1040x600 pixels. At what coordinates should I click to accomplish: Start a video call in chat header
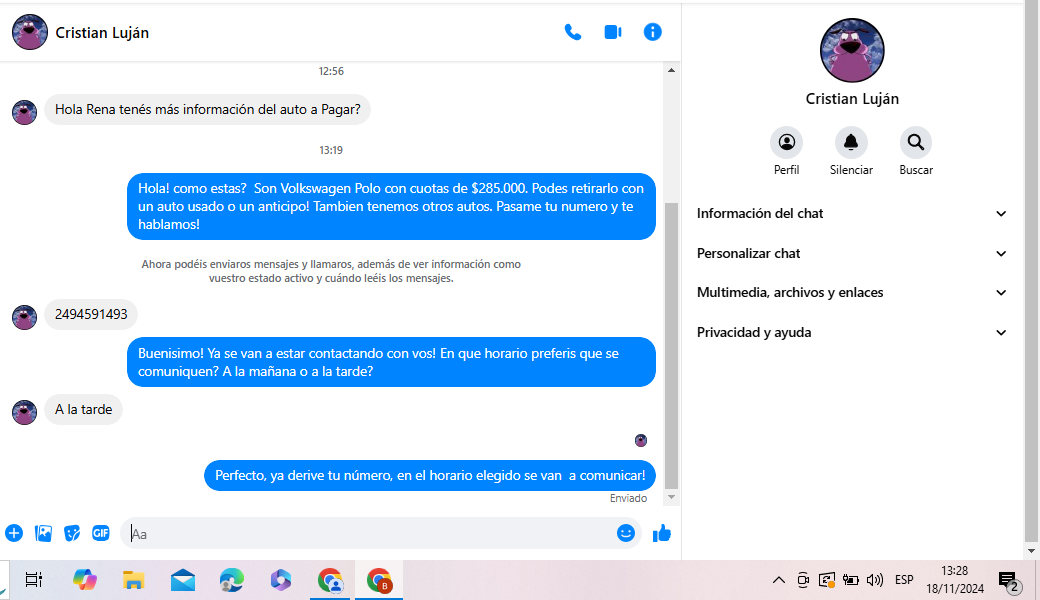click(613, 32)
